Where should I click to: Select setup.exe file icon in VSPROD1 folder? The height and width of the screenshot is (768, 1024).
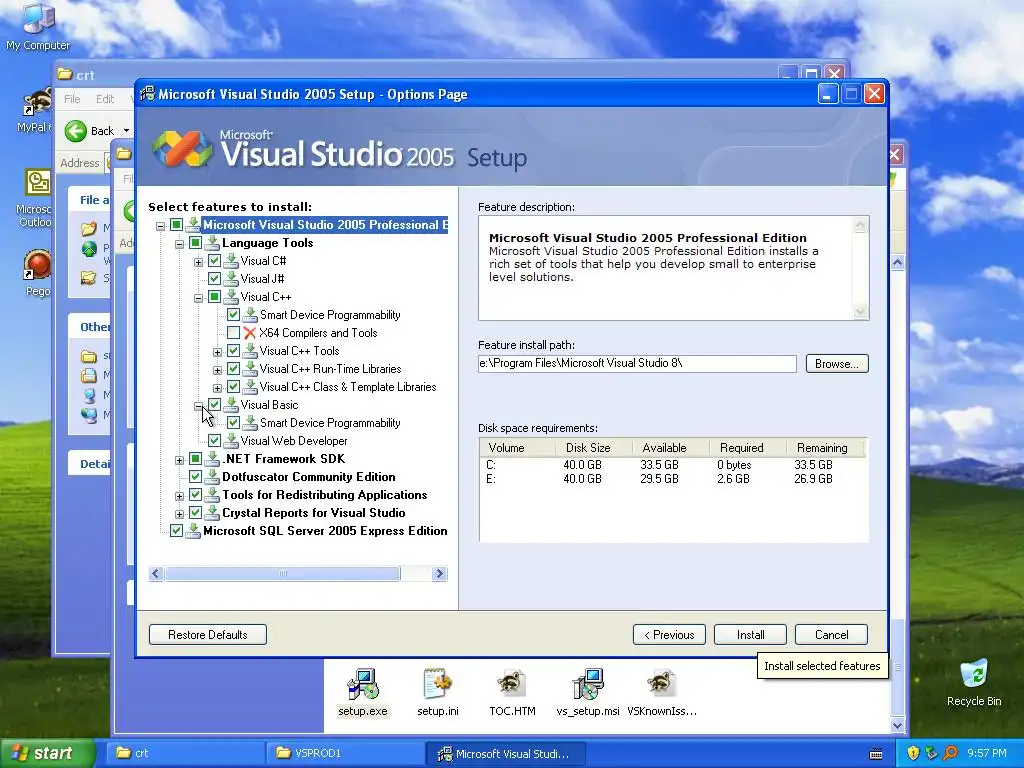pos(362,684)
